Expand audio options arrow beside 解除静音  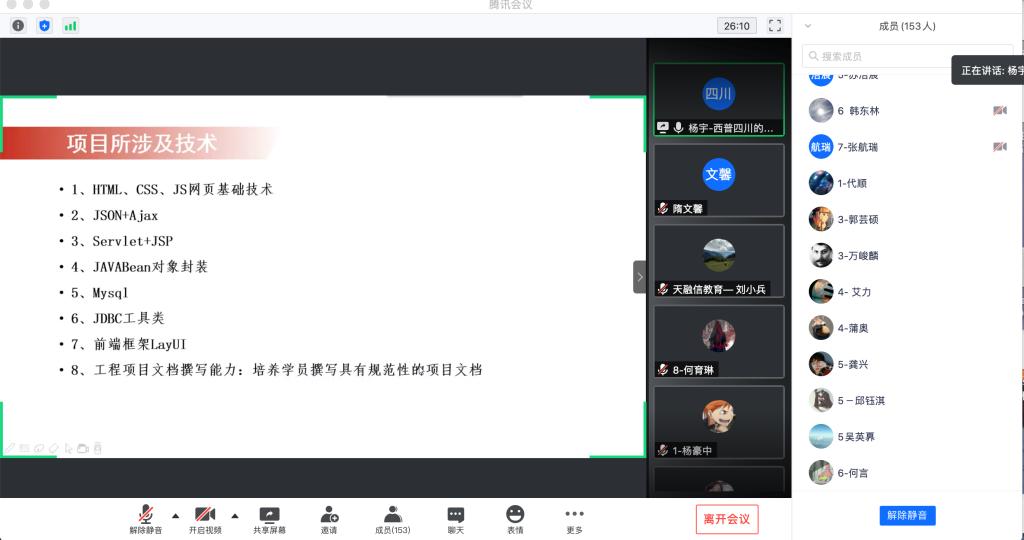pyautogui.click(x=176, y=516)
